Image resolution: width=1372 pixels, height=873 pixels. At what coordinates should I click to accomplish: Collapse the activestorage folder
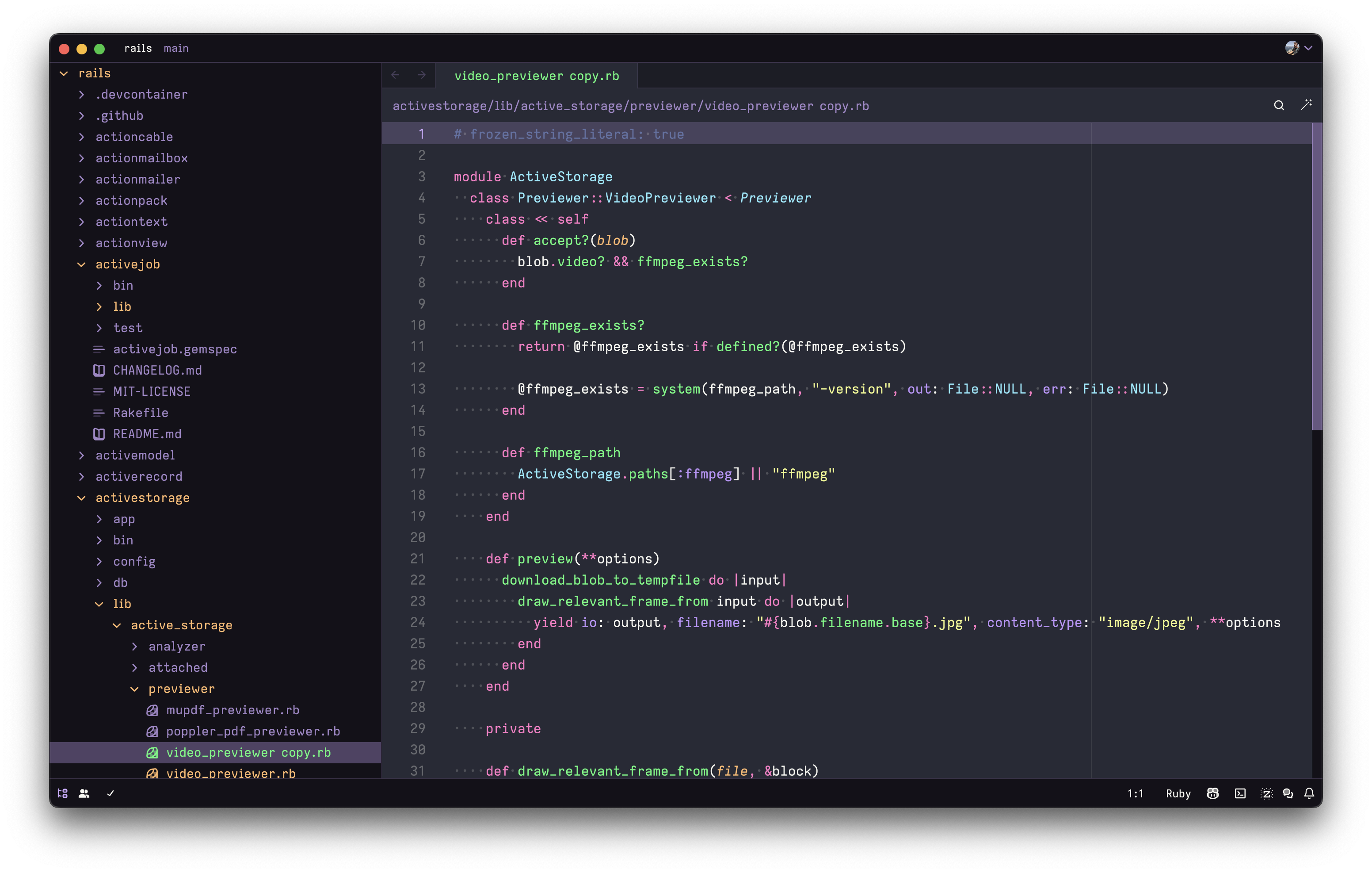coord(142,497)
